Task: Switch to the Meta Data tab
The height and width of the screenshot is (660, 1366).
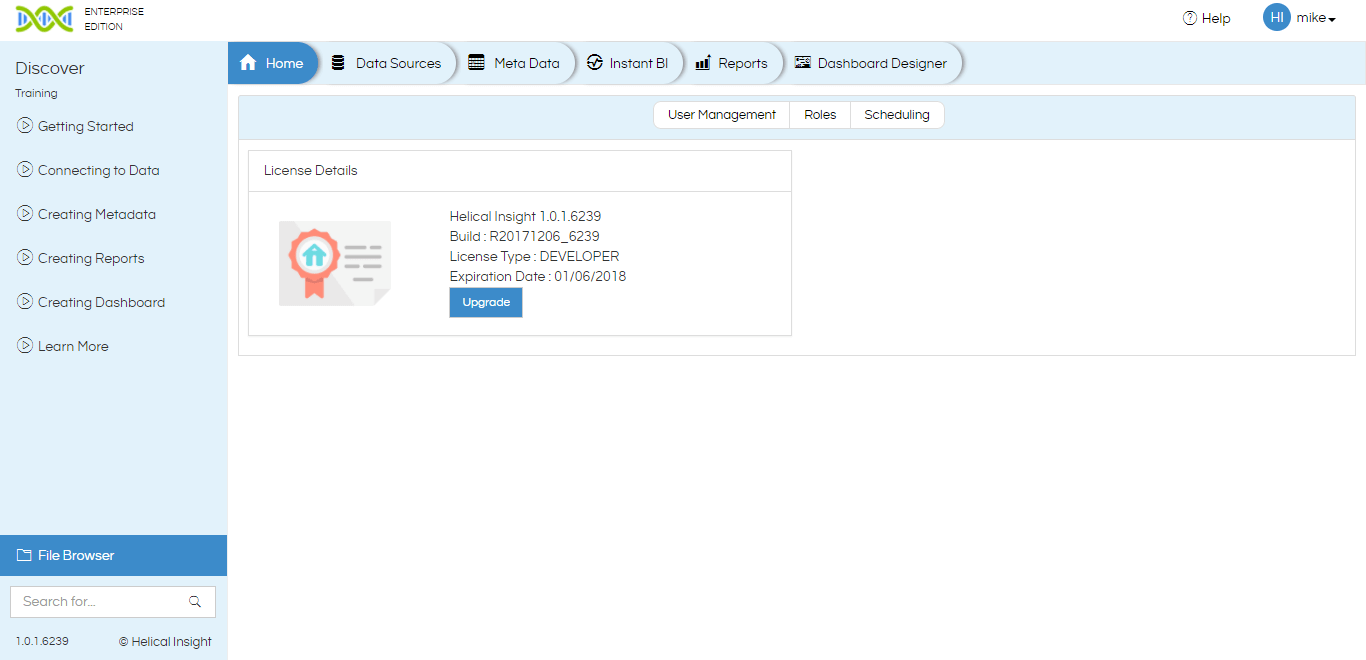Action: [x=515, y=63]
